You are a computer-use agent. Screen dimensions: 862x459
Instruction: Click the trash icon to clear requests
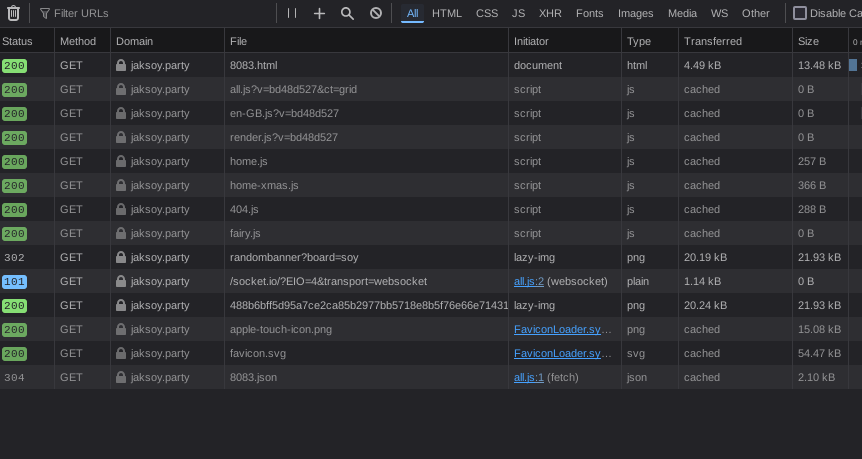click(x=13, y=13)
